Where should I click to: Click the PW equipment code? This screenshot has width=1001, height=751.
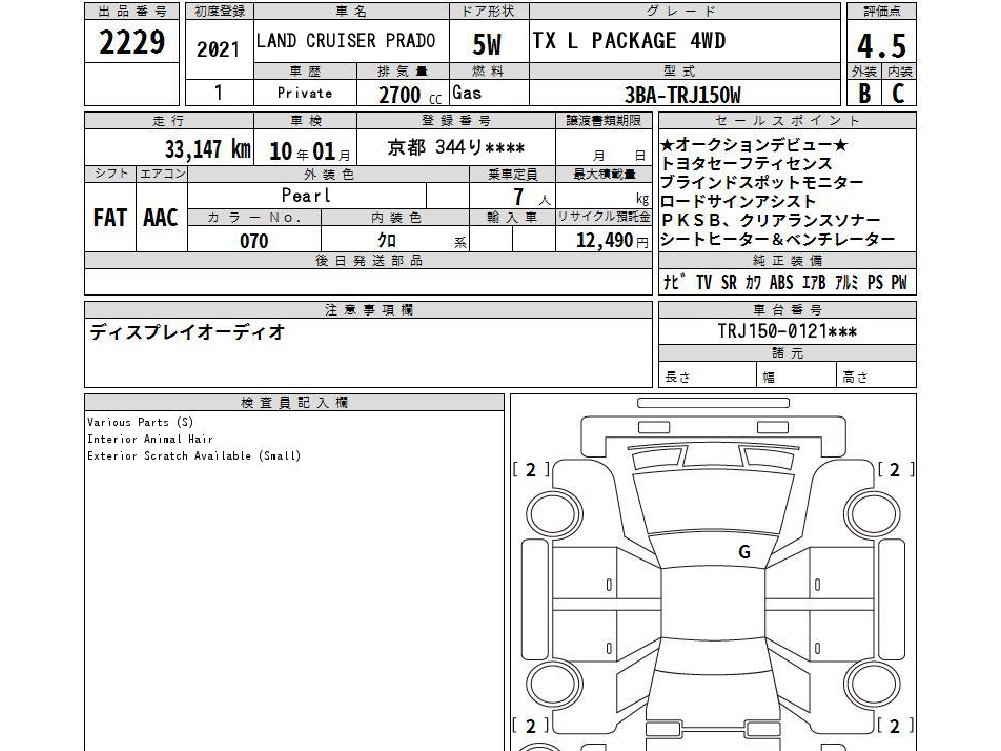pos(899,282)
